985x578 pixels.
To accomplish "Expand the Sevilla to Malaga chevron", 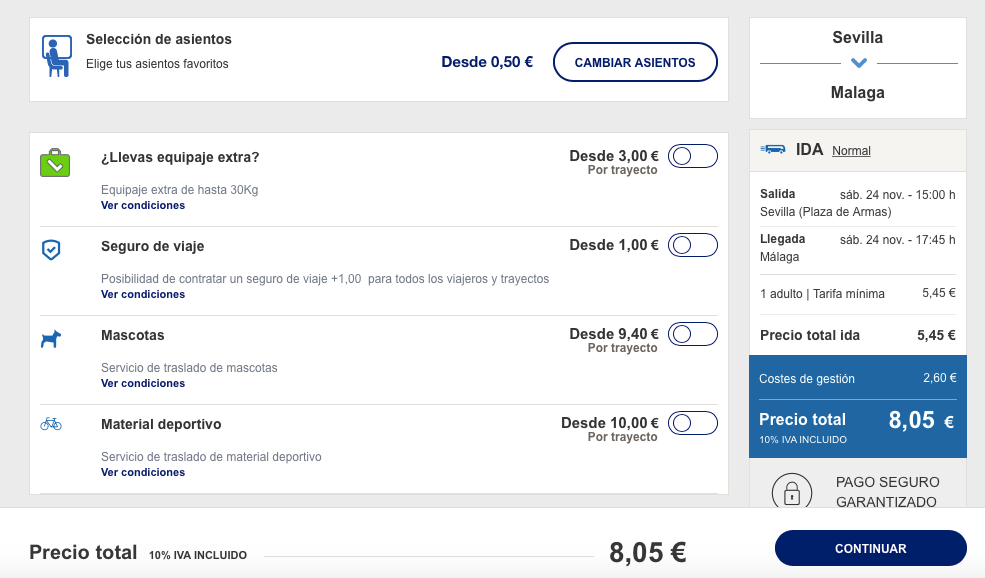I will (859, 63).
